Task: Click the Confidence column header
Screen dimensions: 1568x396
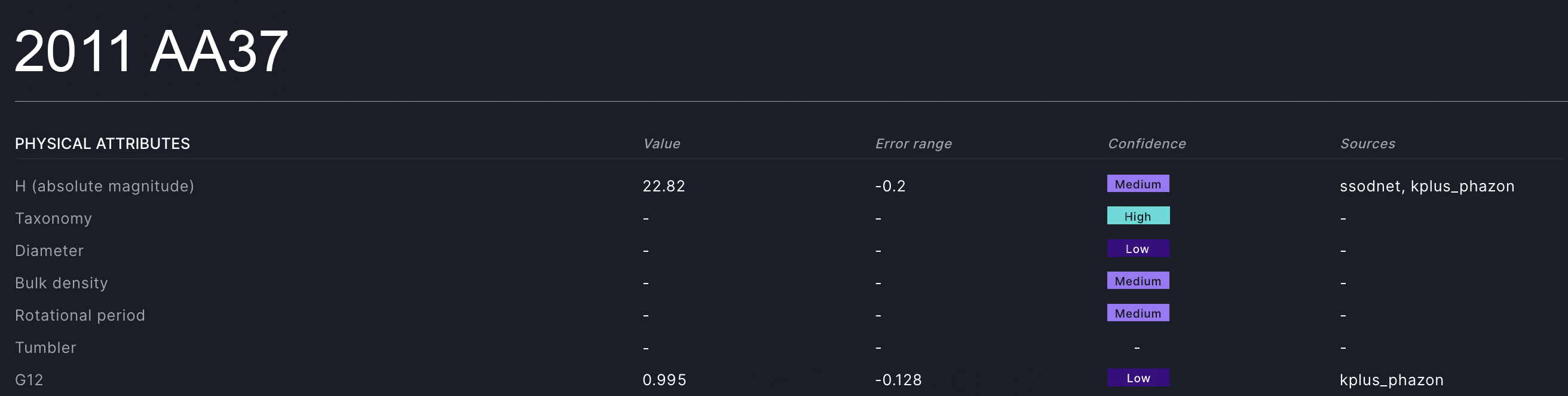Action: (1146, 144)
